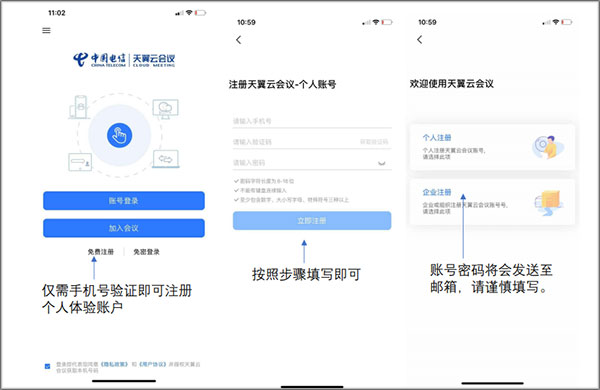Screen dimensions: 600x390
Task: Tap the 账号登录 button
Action: tap(124, 201)
